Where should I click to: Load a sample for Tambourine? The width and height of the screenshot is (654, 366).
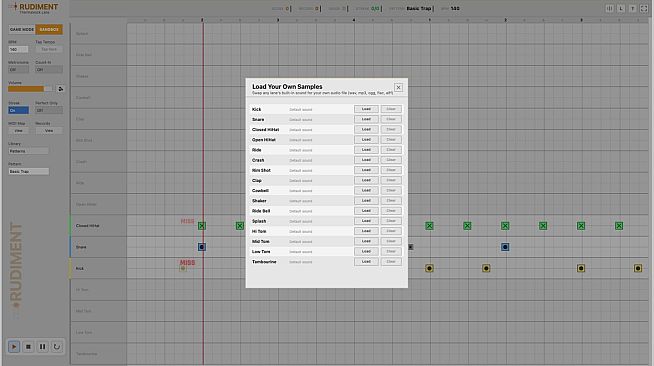pyautogui.click(x=366, y=261)
